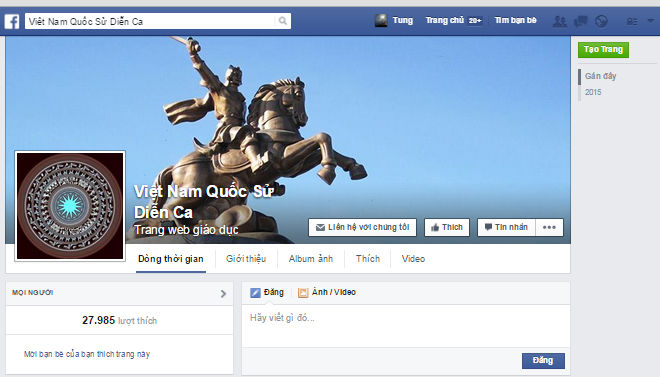Viewport: 660px width, 377px height.
Task: Click the page title Việt Nam Quốc Sử Diễn Ca
Action: point(204,202)
